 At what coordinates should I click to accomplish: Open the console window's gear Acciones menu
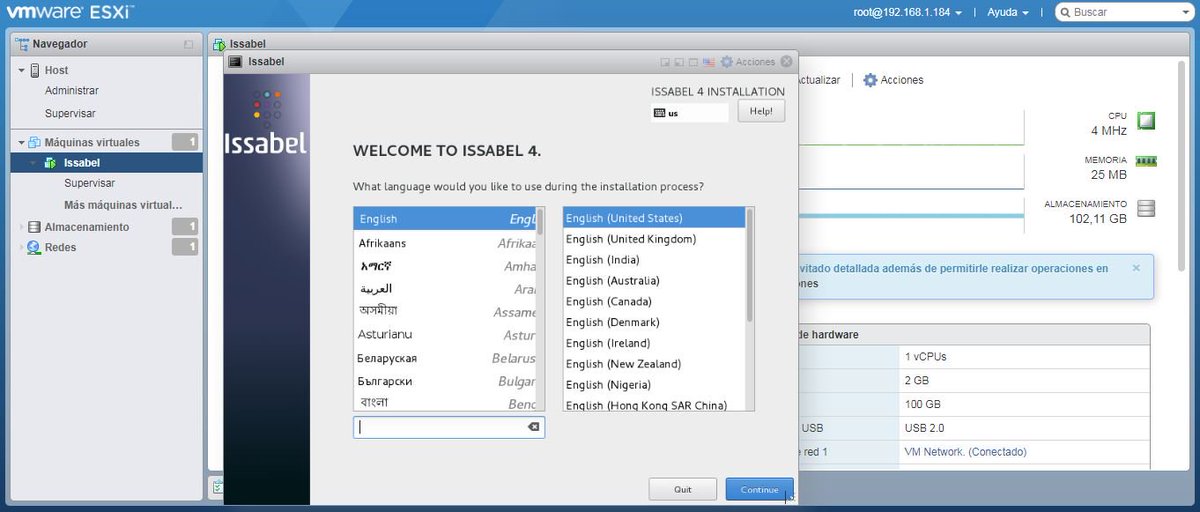point(747,62)
